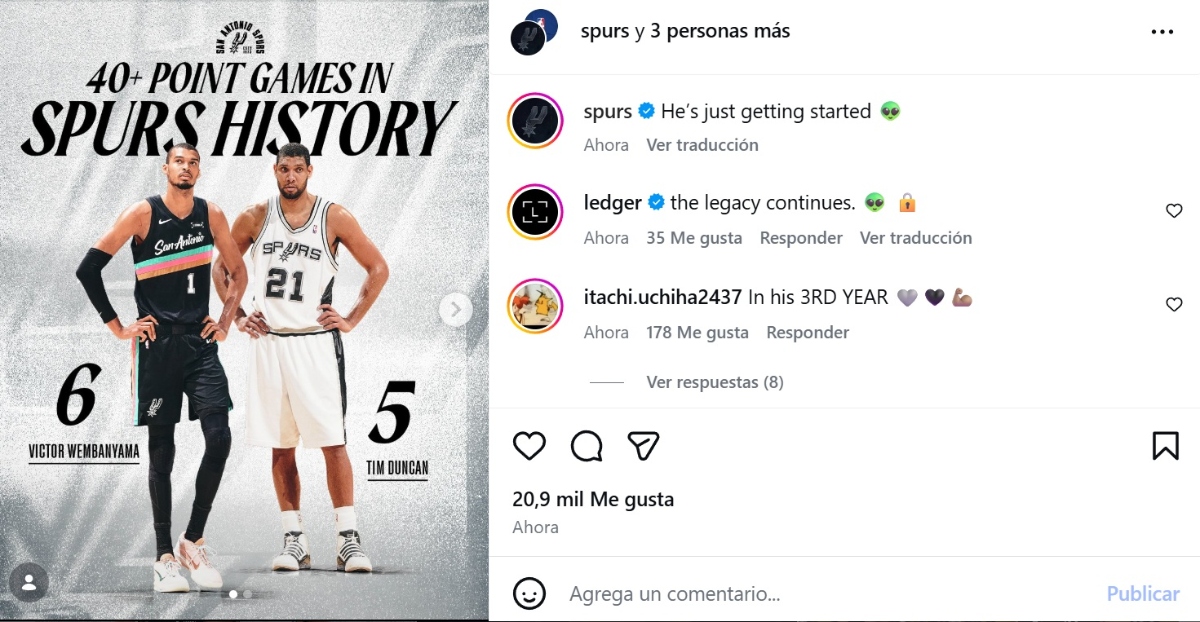Viewport: 1200px width, 622px height.
Task: Open the 'spurs y 3 personas más' header
Action: pyautogui.click(x=685, y=31)
